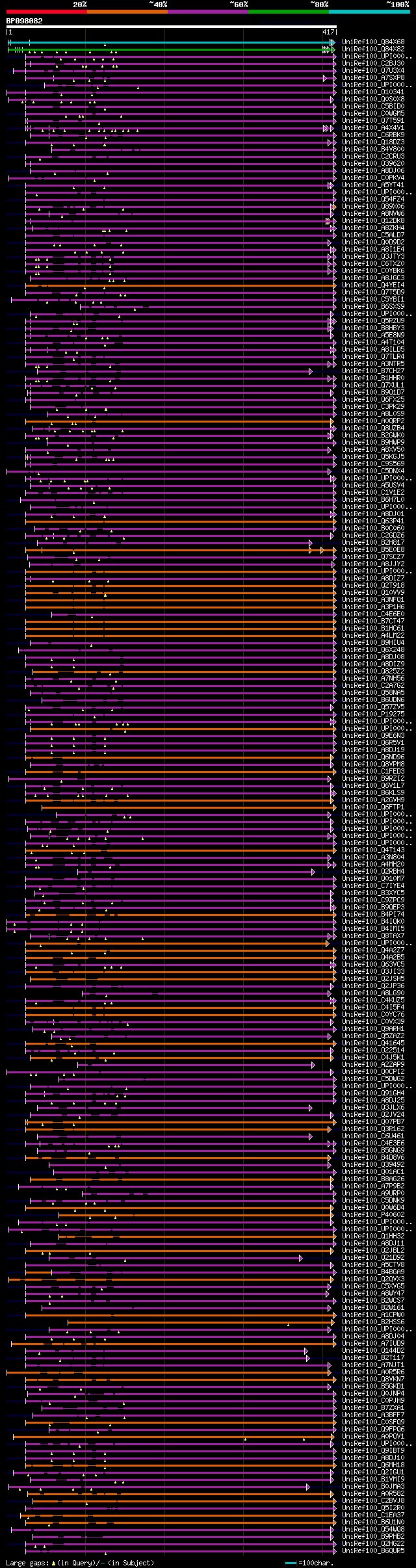Image resolution: width=416 pixels, height=1568 pixels.
Task: Select the label UniRef100_C7IYE4
Action: [373, 886]
